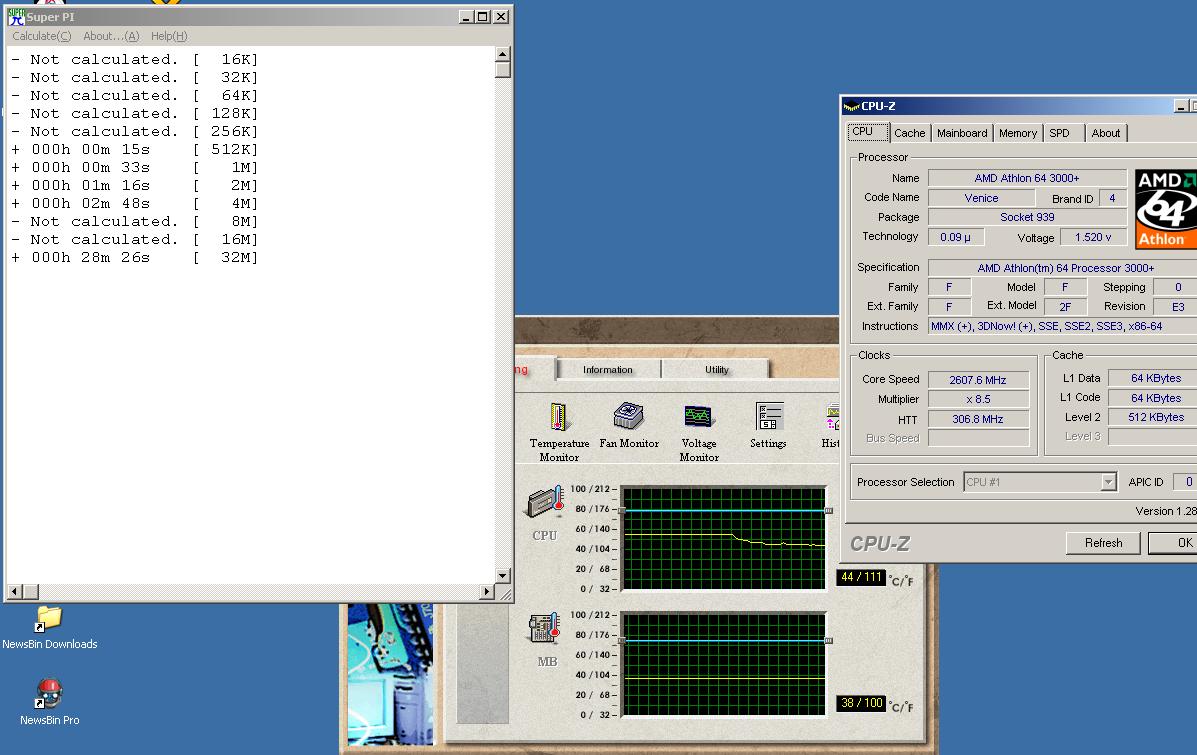
Task: Click the Super PI title bar icon
Action: tap(16, 17)
